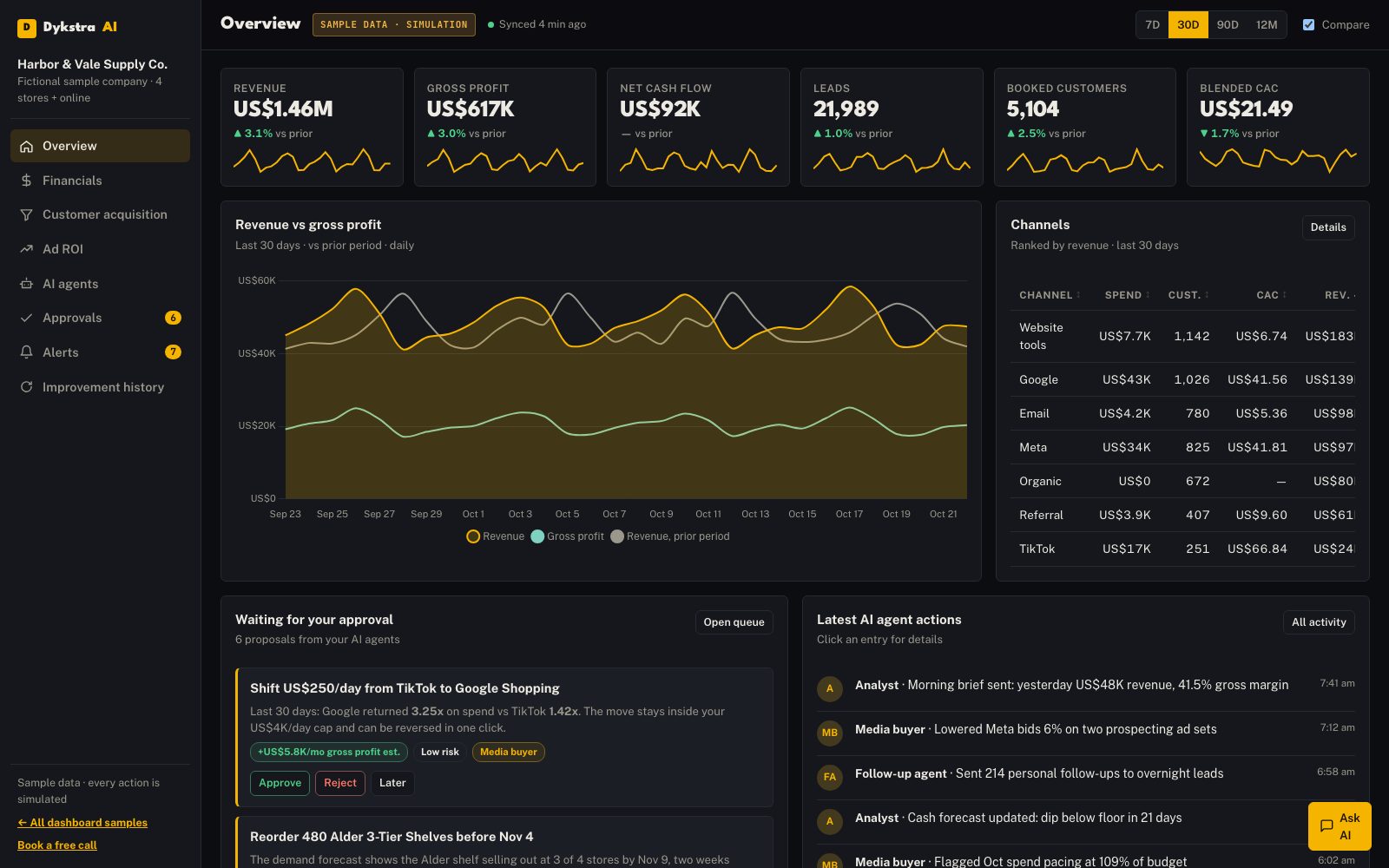This screenshot has width=1389, height=868.
Task: Open the Book a free call link
Action: [57, 845]
